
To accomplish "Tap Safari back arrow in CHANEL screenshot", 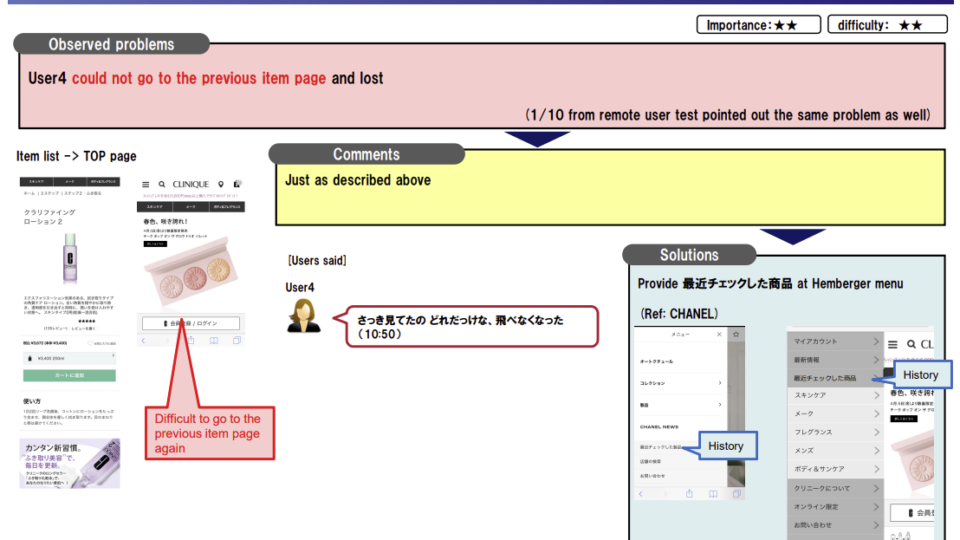I will (641, 493).
